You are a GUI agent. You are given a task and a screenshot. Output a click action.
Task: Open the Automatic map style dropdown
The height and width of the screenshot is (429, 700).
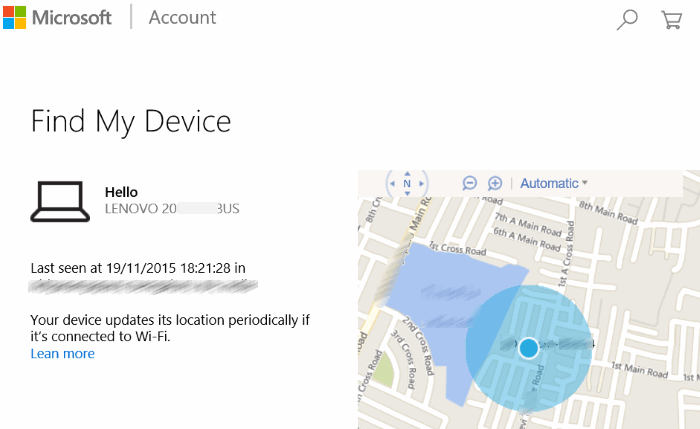[554, 183]
